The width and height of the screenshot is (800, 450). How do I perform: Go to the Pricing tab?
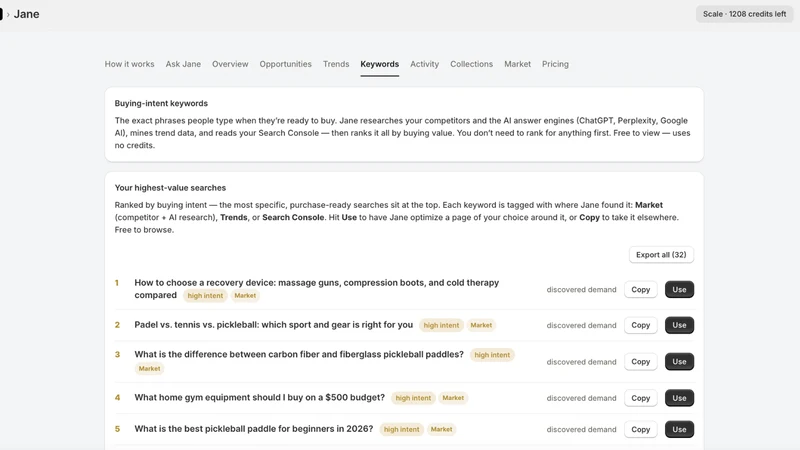tap(555, 64)
